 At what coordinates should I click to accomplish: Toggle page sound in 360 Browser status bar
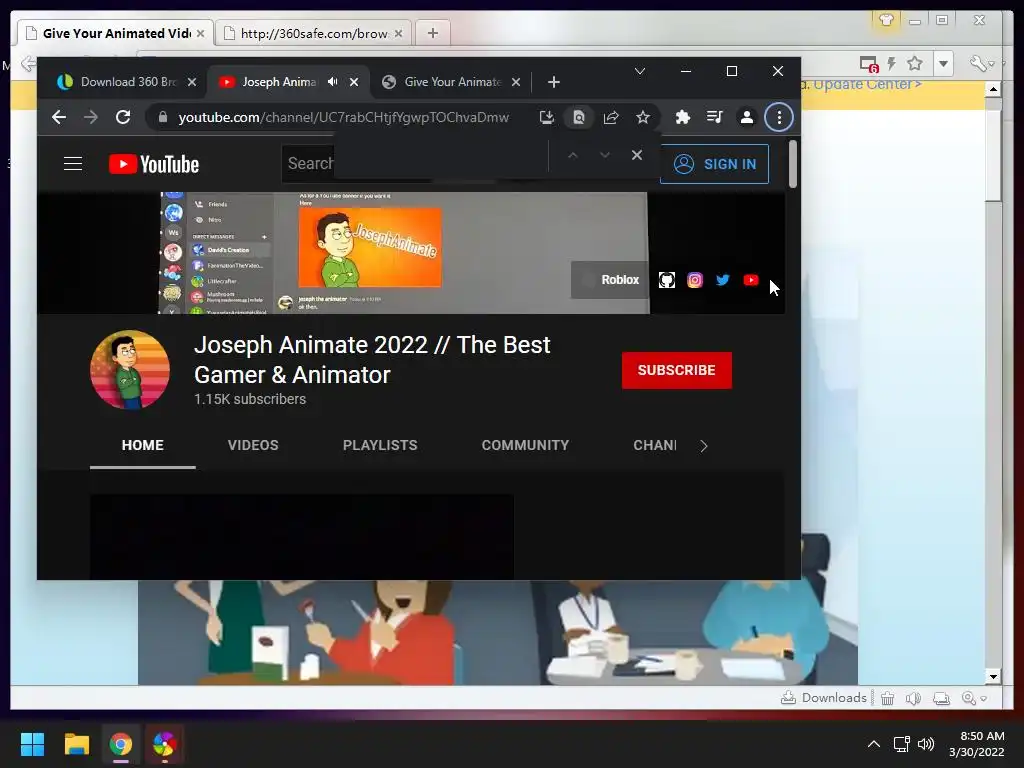tap(914, 699)
